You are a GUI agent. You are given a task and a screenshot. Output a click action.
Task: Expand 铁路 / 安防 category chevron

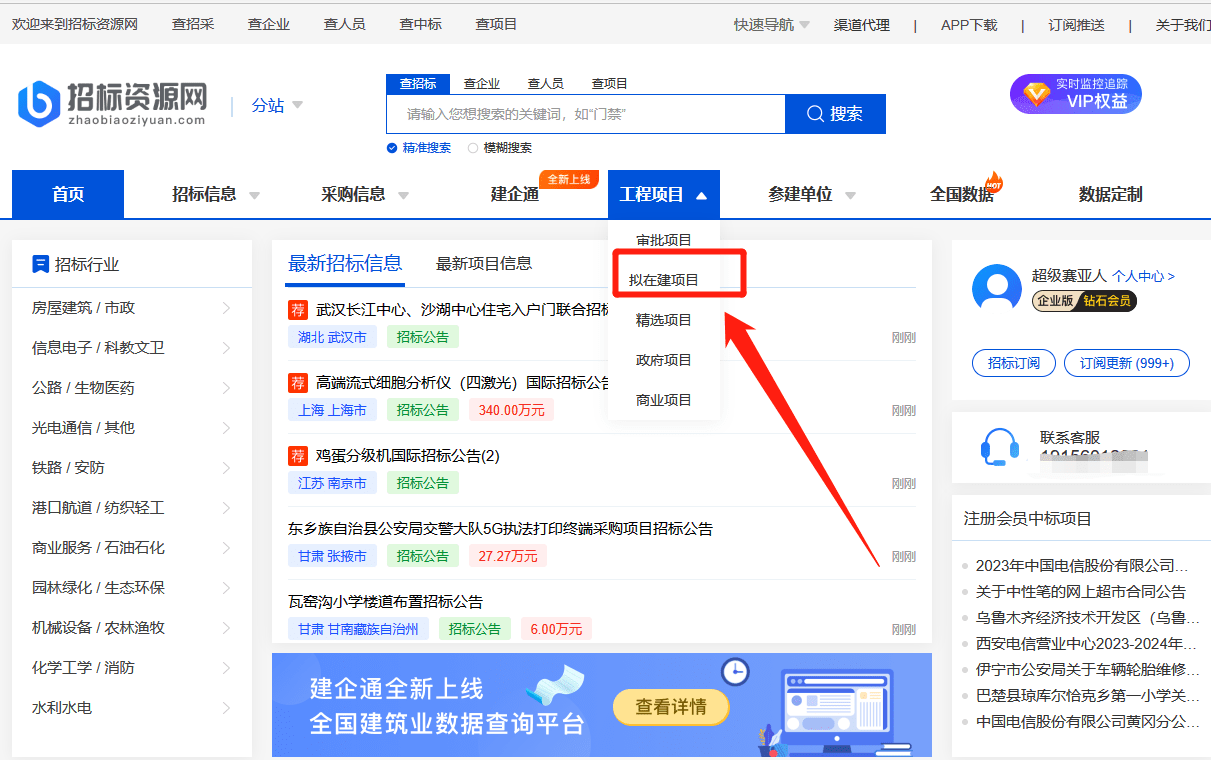(x=225, y=468)
